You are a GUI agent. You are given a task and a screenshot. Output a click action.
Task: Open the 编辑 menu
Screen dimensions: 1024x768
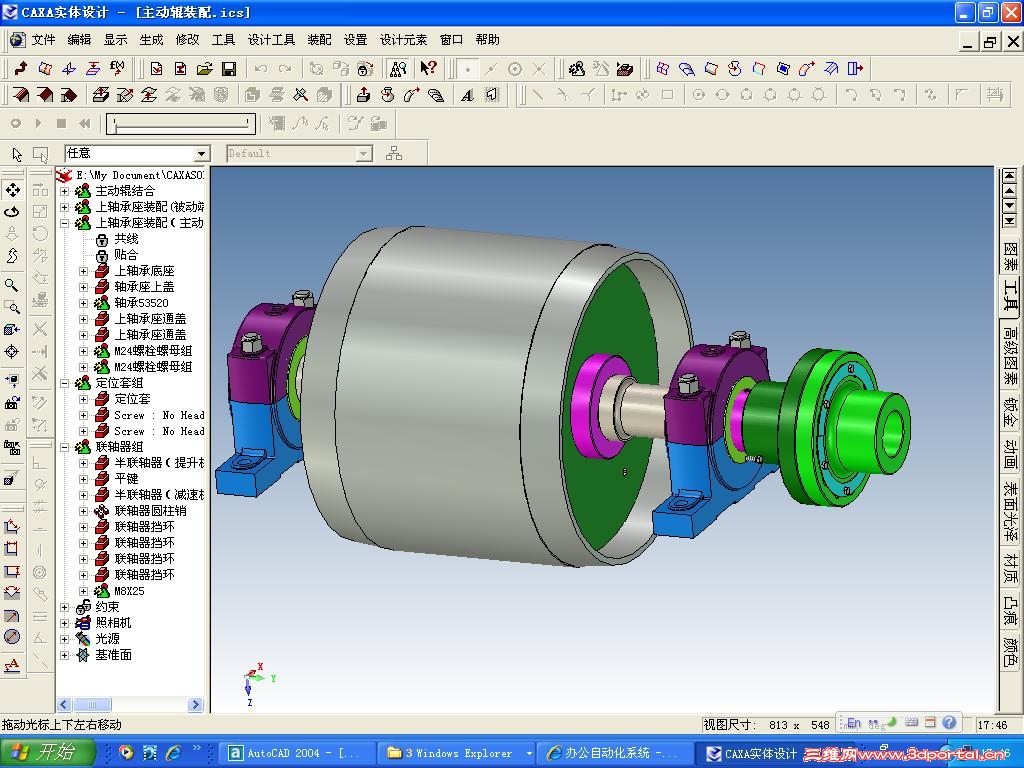[x=79, y=40]
